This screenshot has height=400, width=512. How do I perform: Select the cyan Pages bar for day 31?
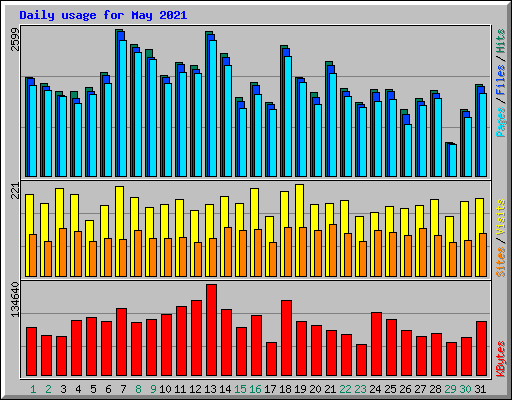point(483,135)
